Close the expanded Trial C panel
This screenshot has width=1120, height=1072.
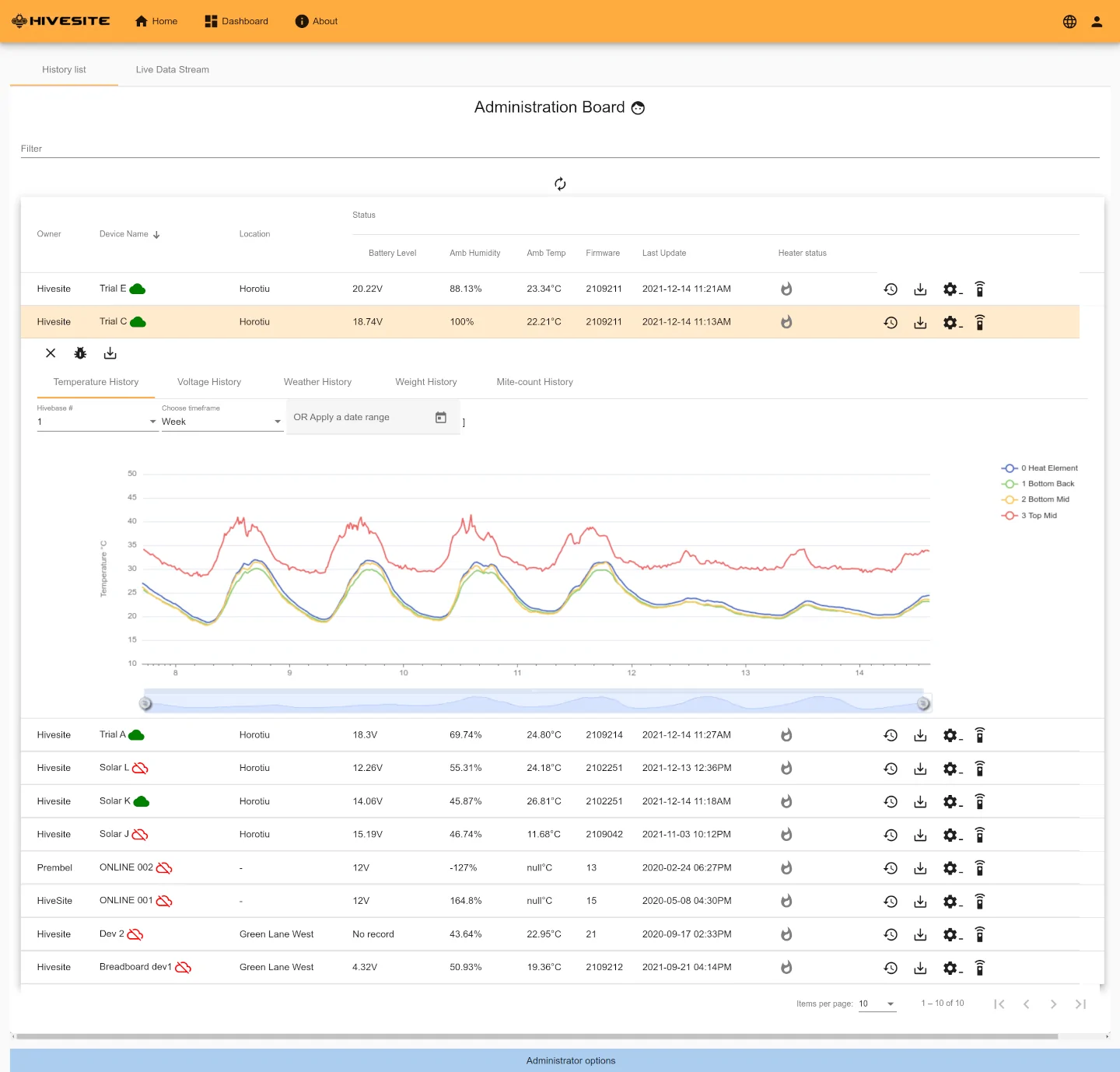[x=51, y=353]
